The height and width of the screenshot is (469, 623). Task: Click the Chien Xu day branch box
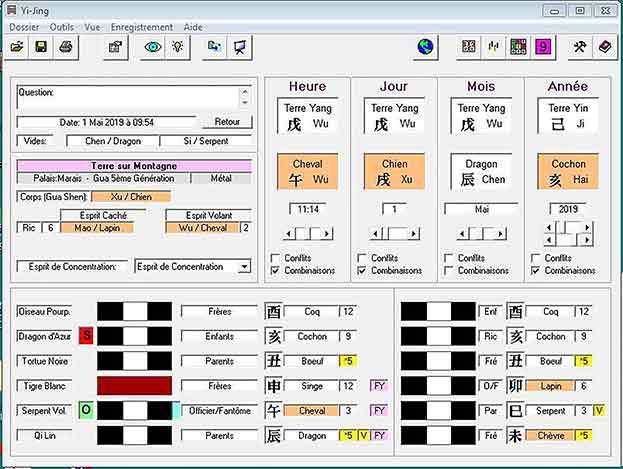394,172
